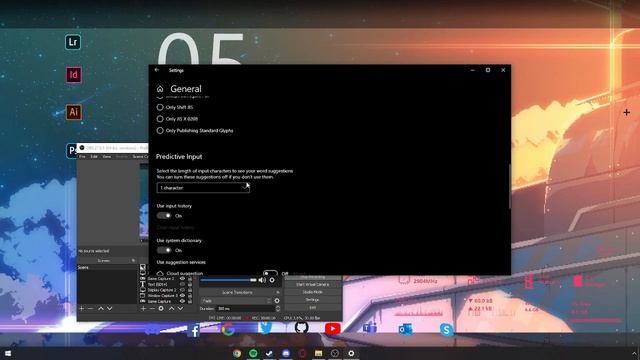Open the Facebook dock shortcut
This screenshot has width=640, height=360.
194,330
